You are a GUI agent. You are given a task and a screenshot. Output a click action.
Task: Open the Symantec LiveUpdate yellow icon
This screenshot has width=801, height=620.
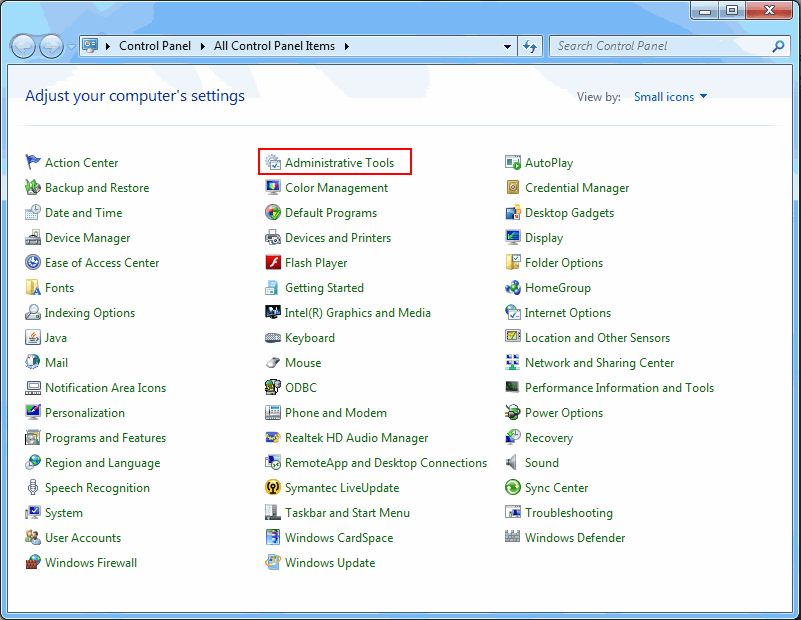pos(273,488)
